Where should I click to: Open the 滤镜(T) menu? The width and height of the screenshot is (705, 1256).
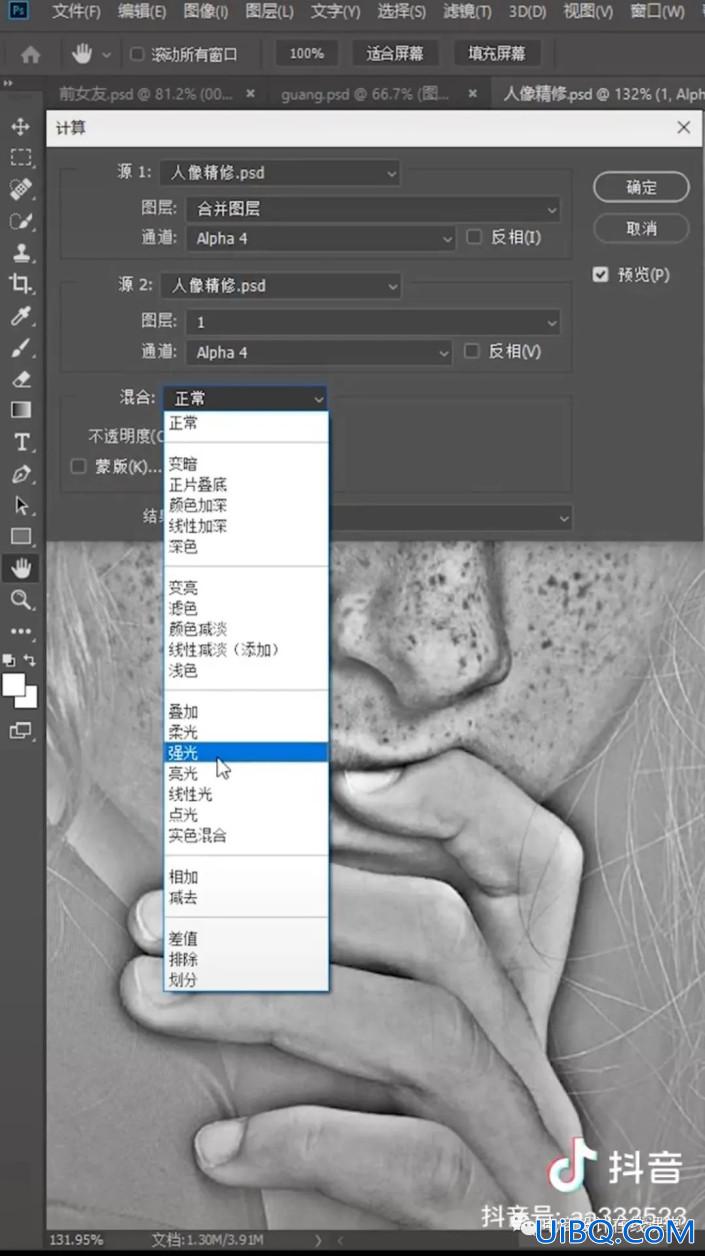[467, 12]
